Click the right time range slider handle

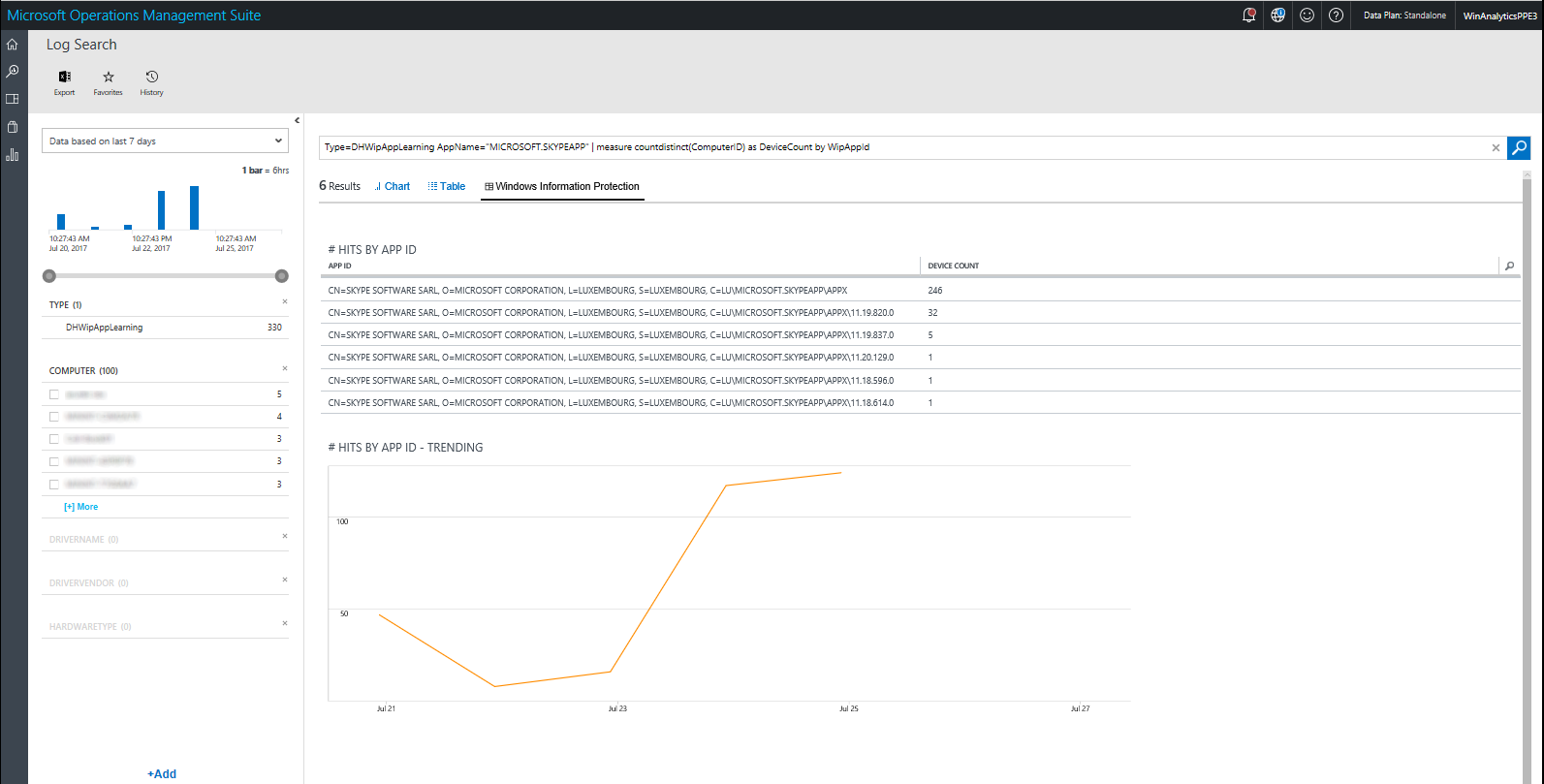point(282,276)
